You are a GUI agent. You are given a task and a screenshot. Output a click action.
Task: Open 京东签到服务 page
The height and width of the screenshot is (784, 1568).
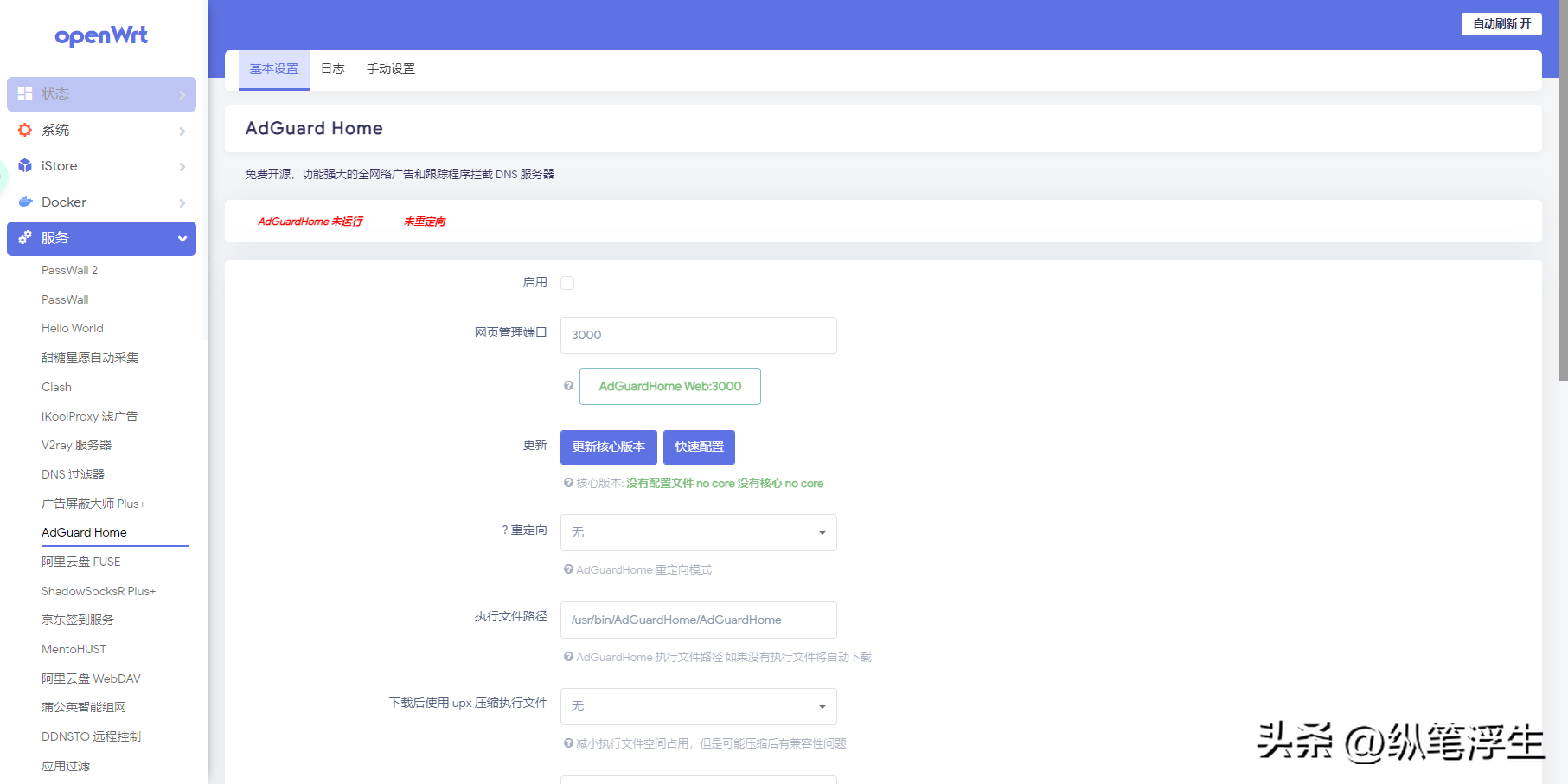pos(78,620)
